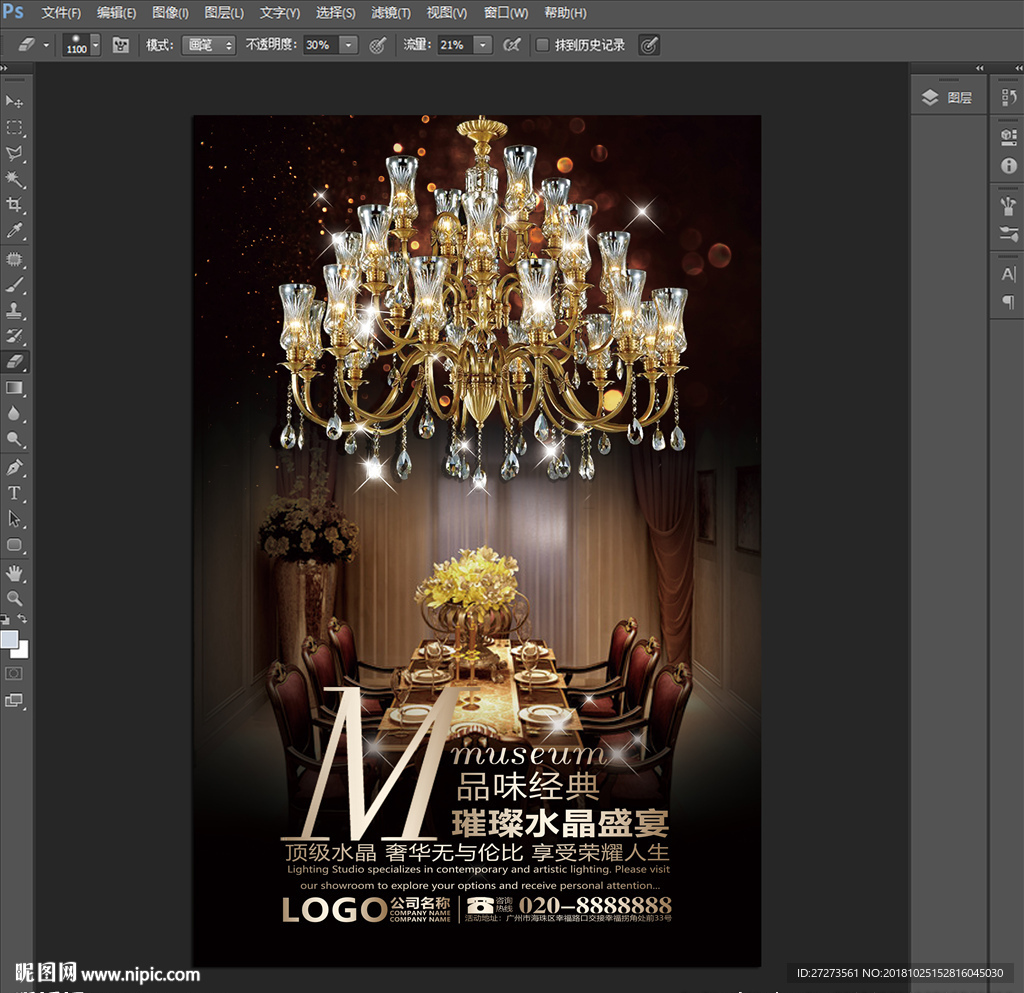Click the foreground color swatch
This screenshot has height=993, width=1024.
click(x=8, y=638)
